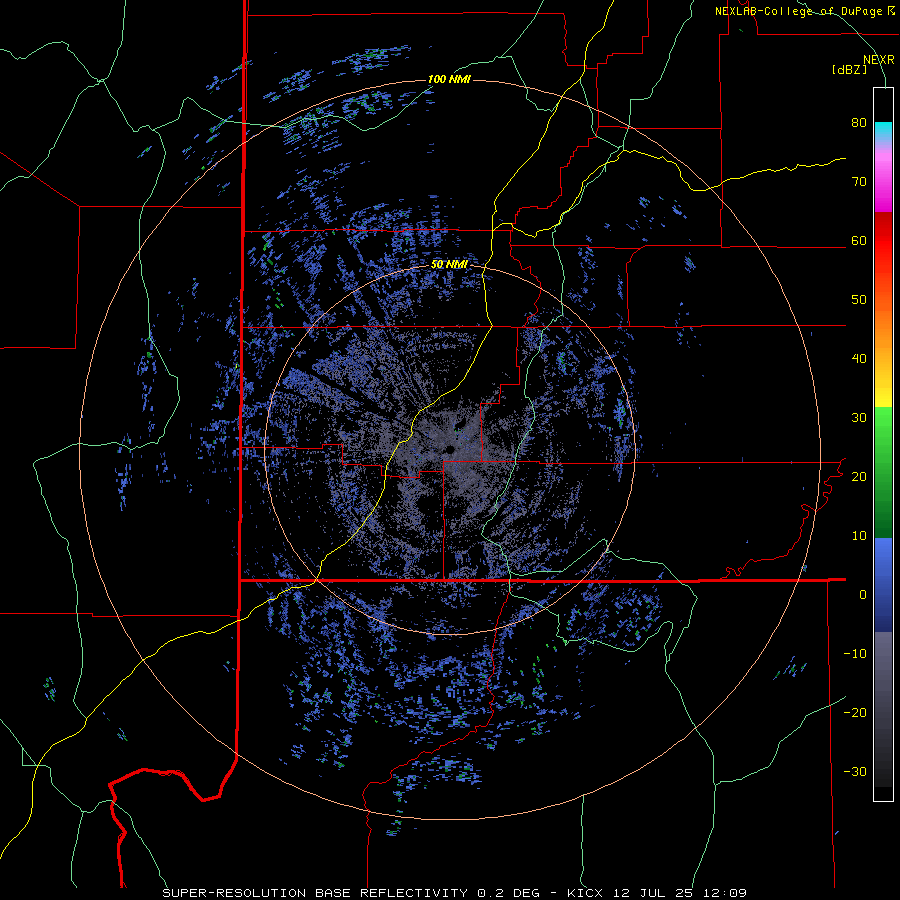Click the "NEXR" label above the color scale
Screen dimensions: 900x900
click(878, 60)
